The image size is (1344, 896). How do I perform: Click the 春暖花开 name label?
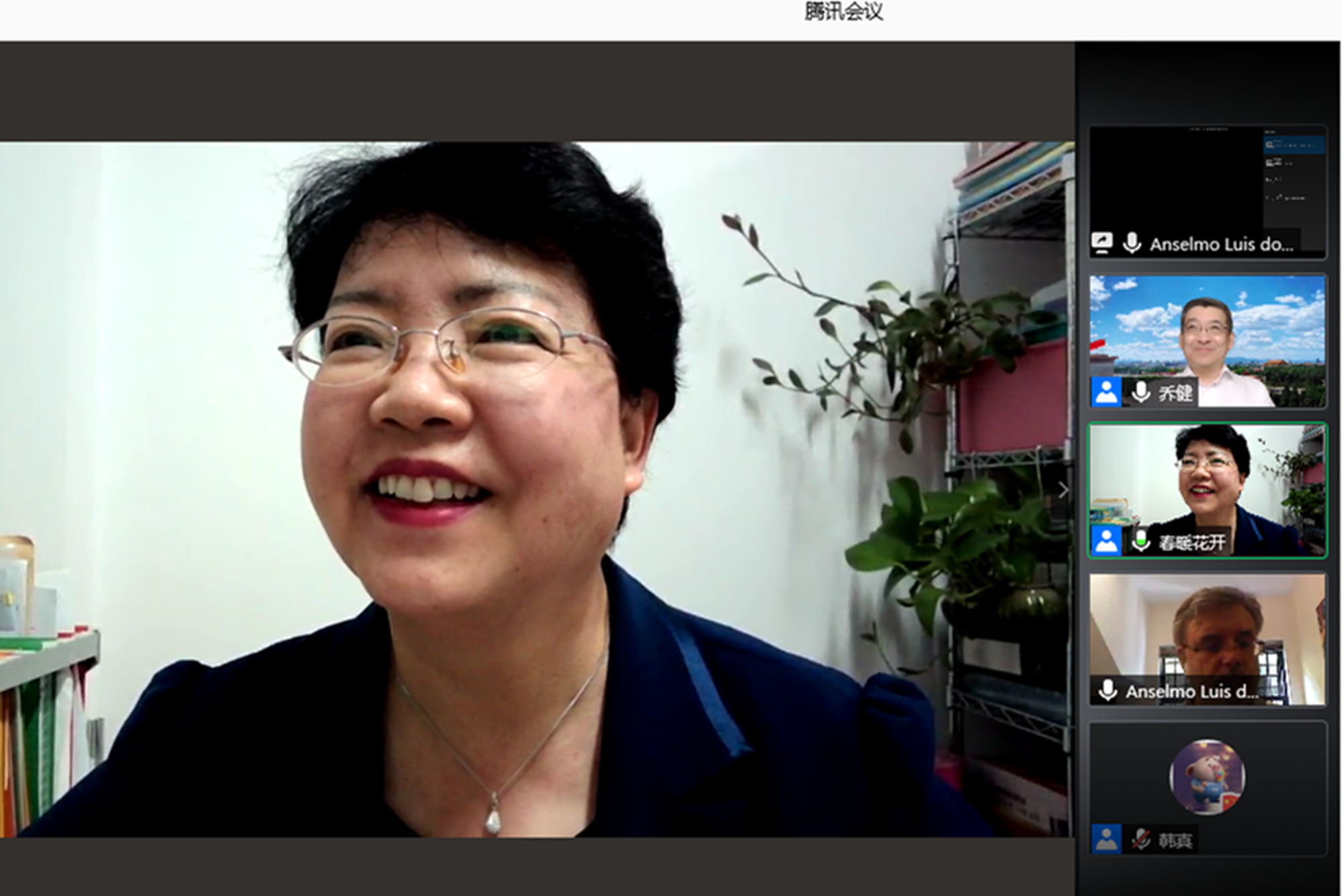[x=1192, y=542]
